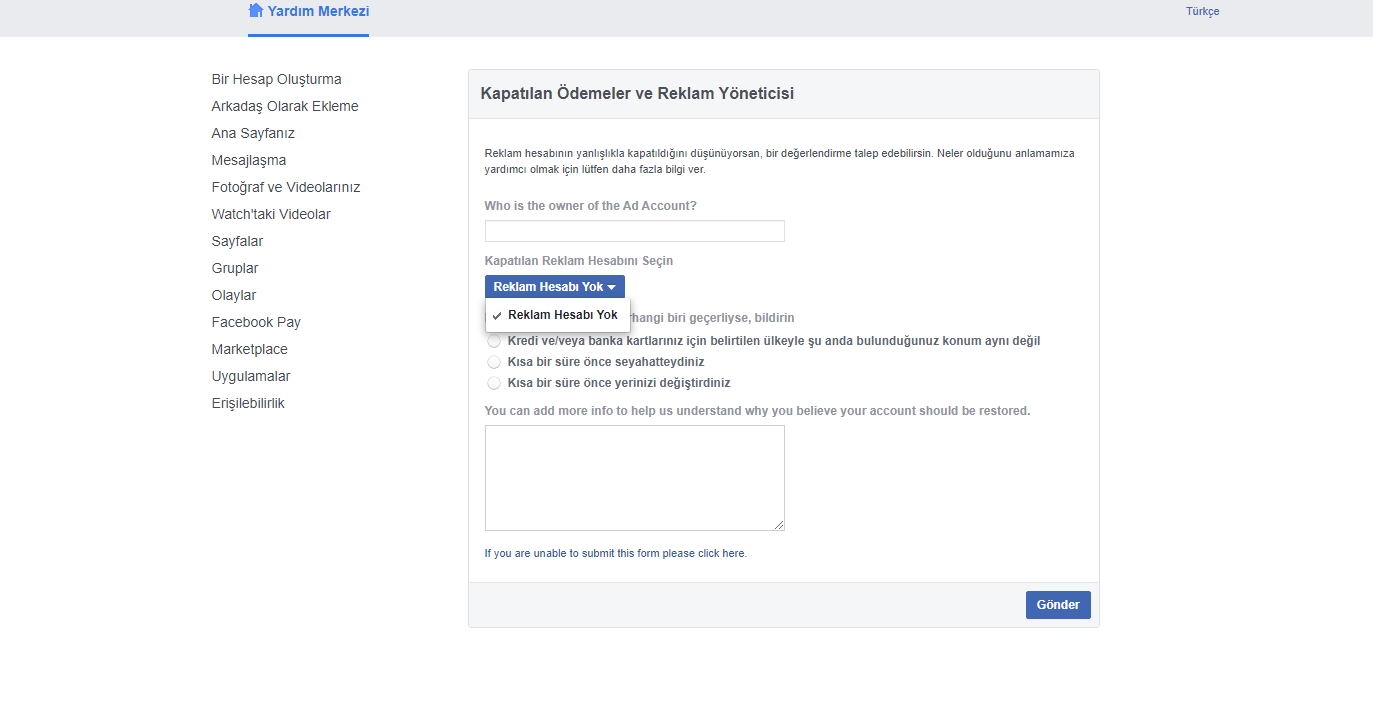Viewport: 1373px width, 701px height.
Task: Click the unable to submit form note
Action: [x=615, y=553]
